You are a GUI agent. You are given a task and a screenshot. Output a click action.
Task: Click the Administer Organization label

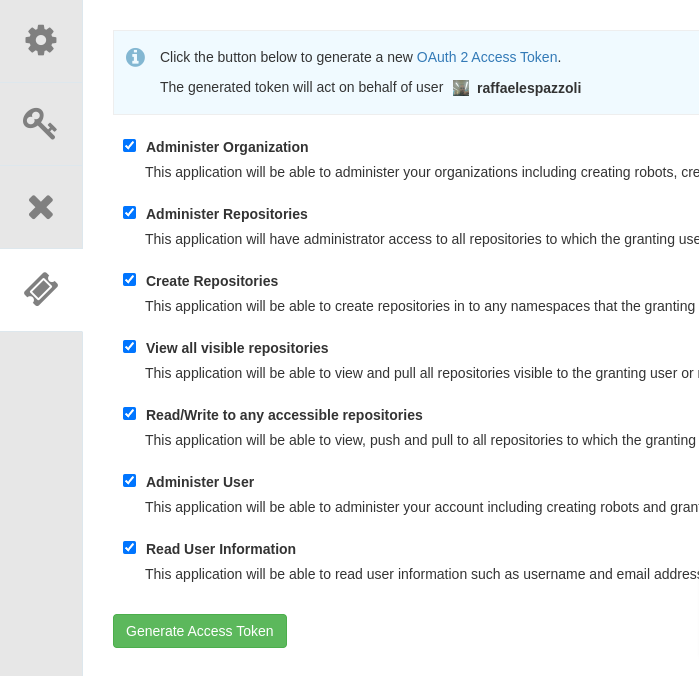(227, 147)
